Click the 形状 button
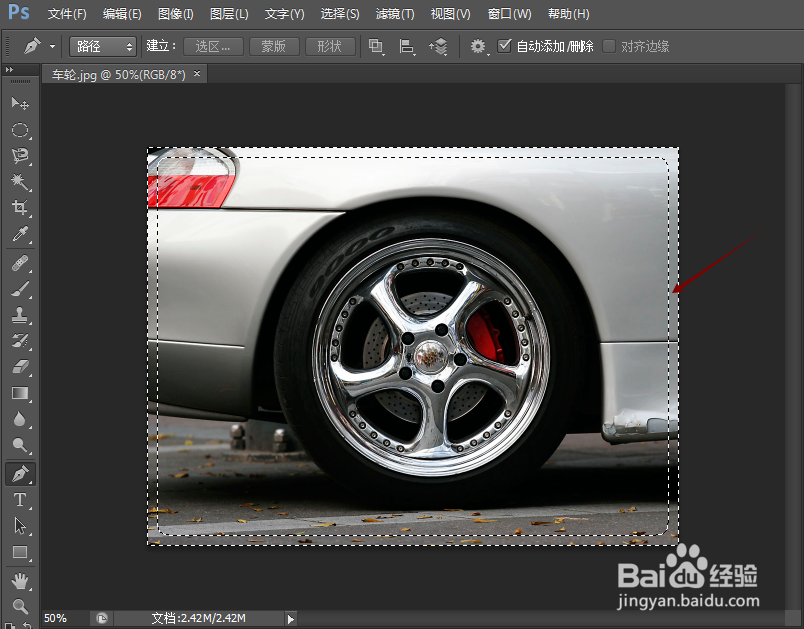Screen dimensions: 804x629 [330, 47]
